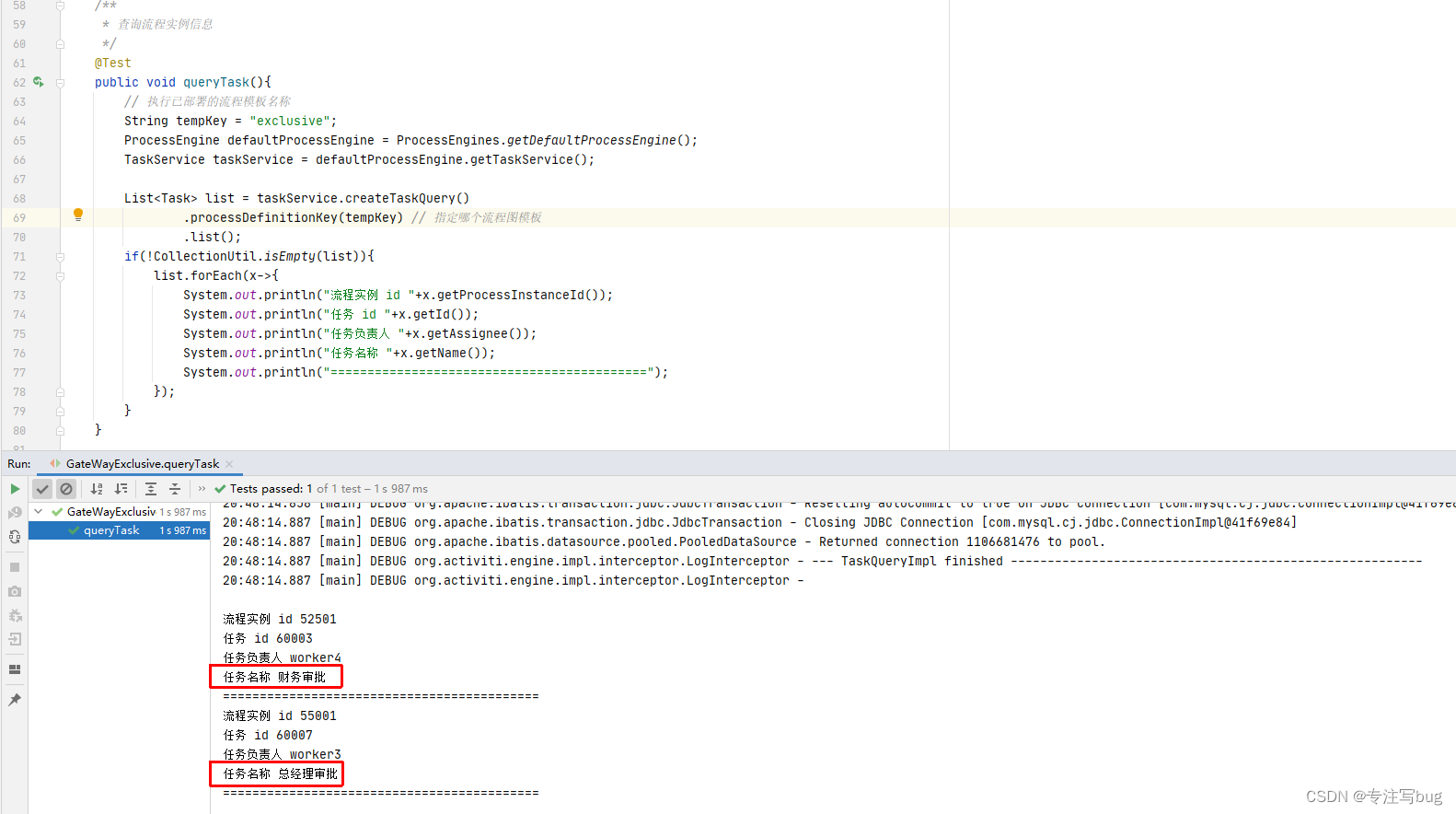Click the fold marker at comment end line 60
Viewport: 1456px width, 814px height.
point(60,43)
